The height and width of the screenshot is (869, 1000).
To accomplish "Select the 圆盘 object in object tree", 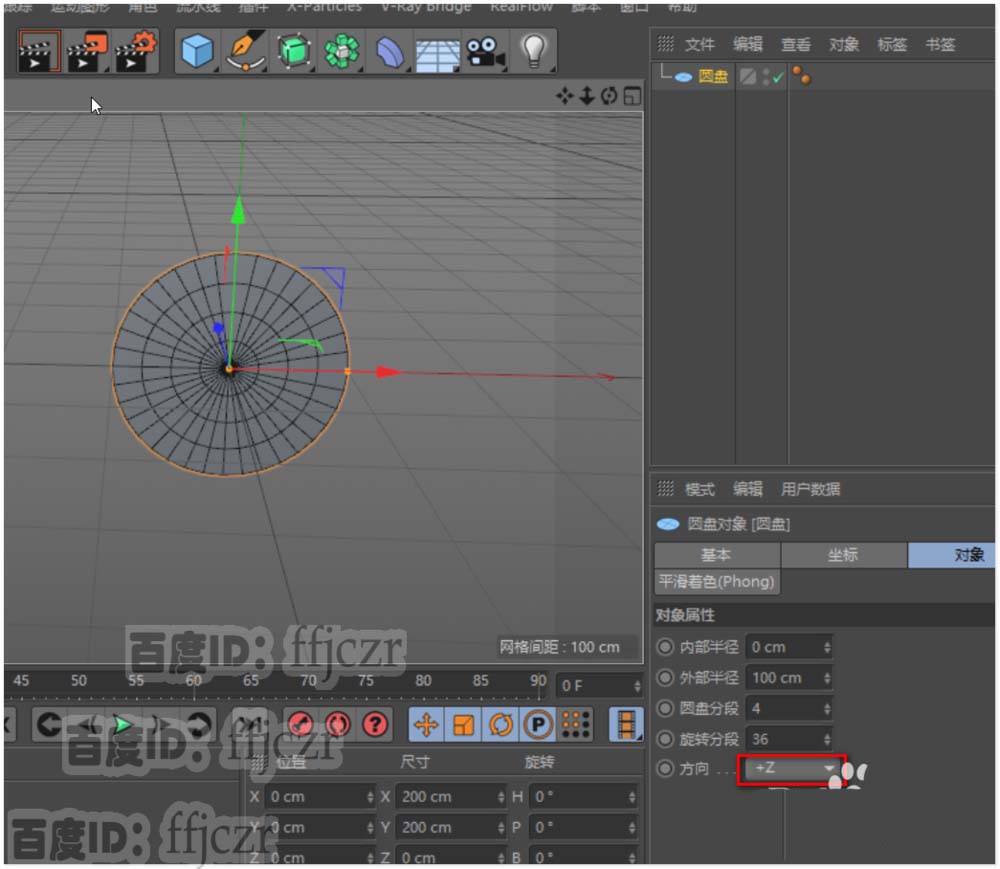I will (x=713, y=77).
